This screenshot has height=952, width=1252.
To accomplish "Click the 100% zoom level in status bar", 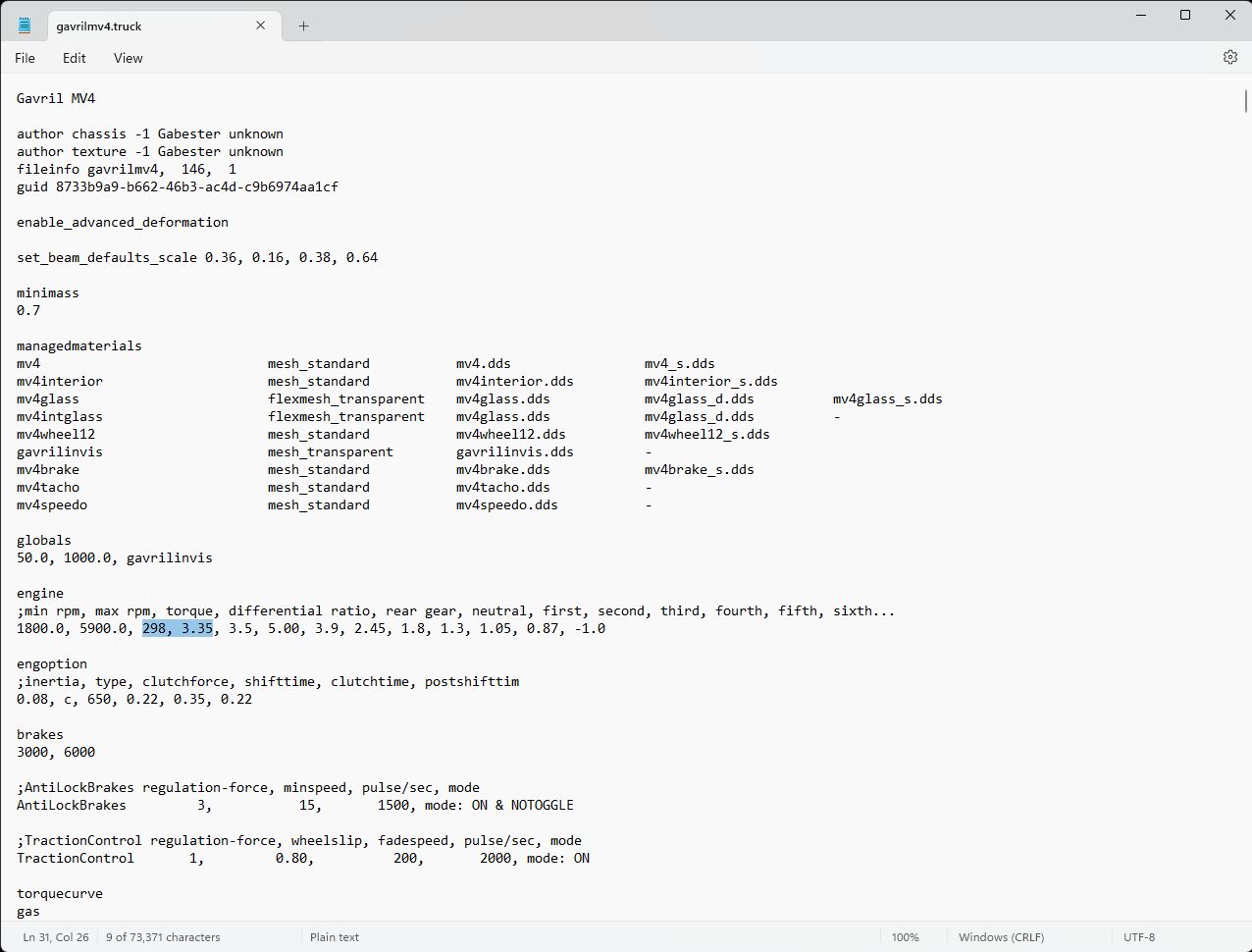I will coord(905,937).
